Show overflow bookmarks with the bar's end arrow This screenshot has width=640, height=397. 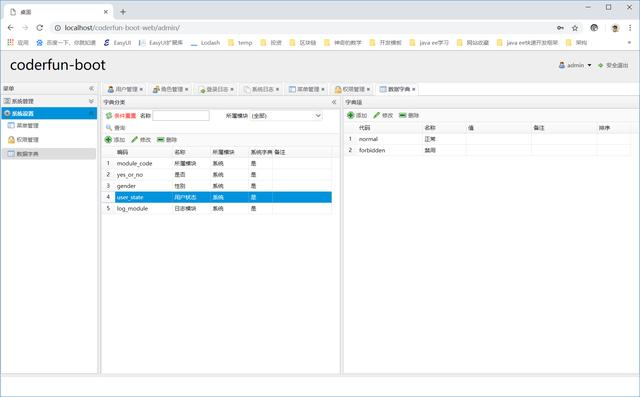click(629, 42)
